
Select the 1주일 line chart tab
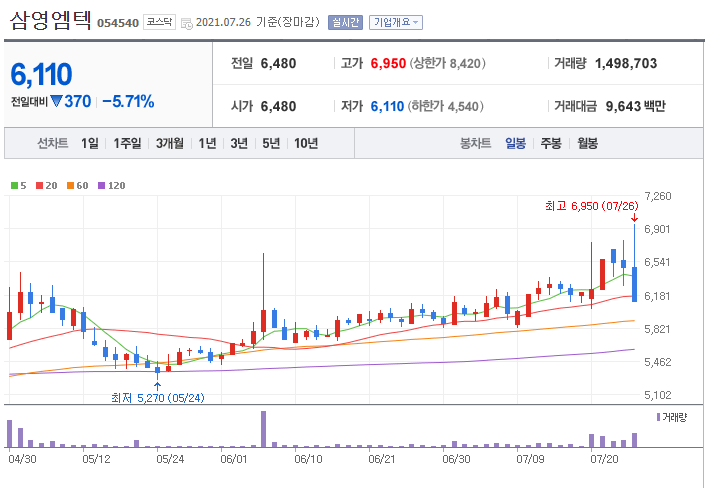tap(127, 143)
